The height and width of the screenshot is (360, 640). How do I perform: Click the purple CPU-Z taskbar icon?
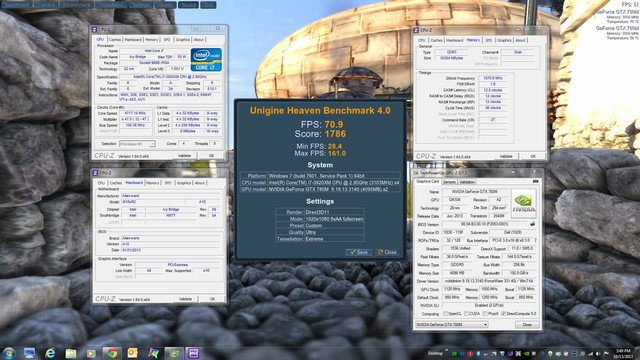[x=193, y=353]
